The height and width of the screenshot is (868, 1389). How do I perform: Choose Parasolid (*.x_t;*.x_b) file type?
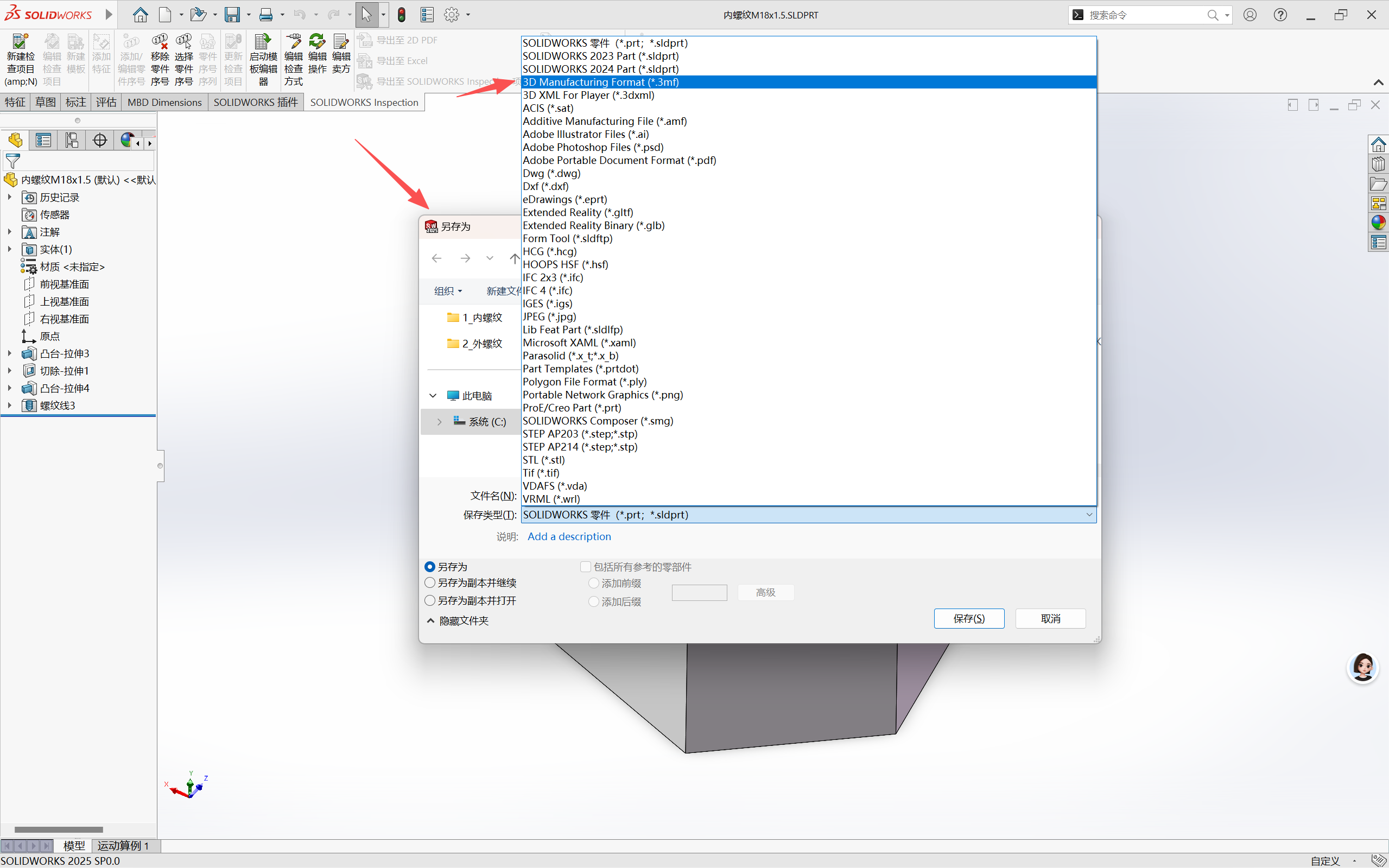tap(808, 356)
